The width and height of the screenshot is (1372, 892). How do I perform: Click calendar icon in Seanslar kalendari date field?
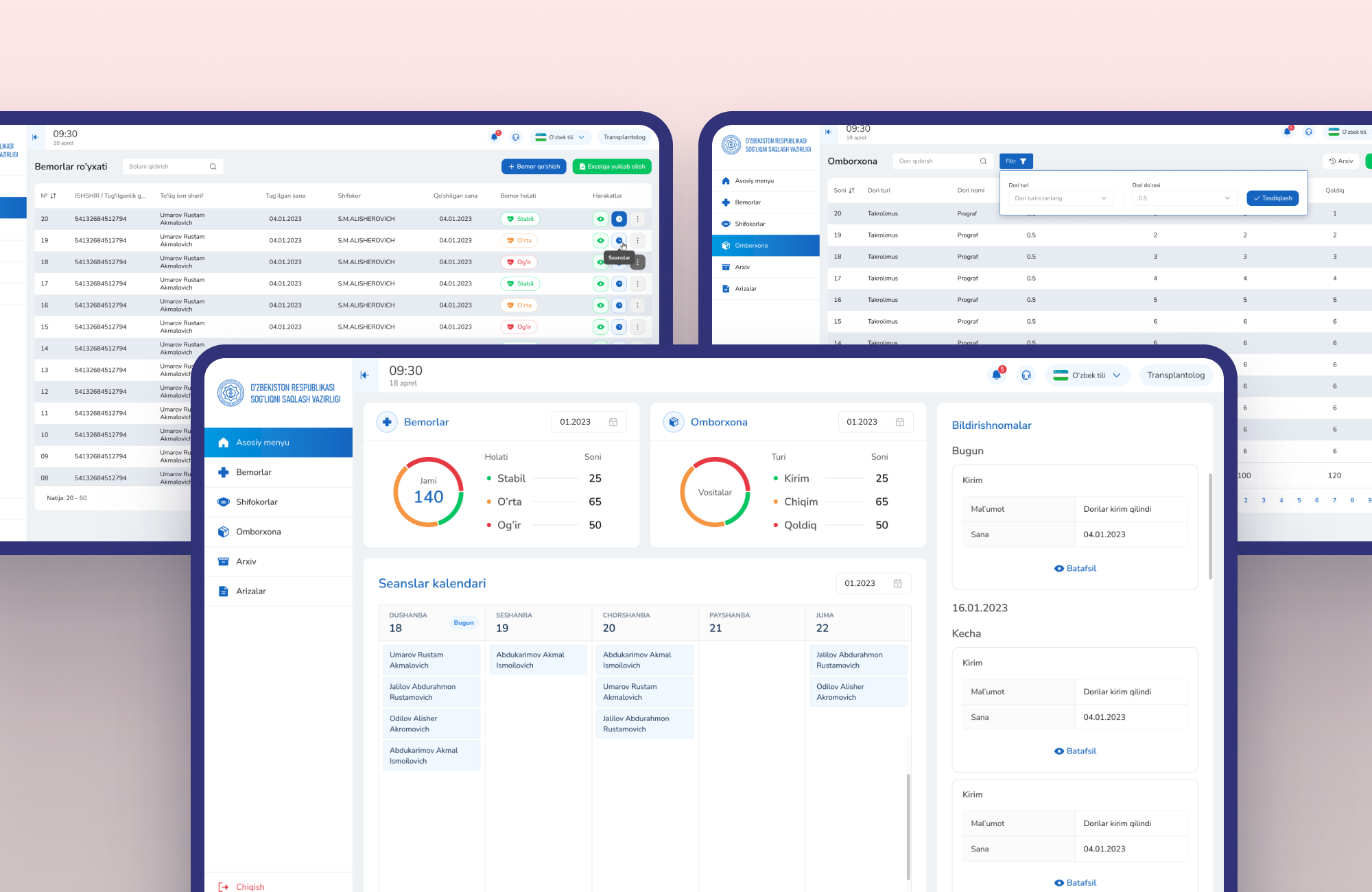[897, 583]
